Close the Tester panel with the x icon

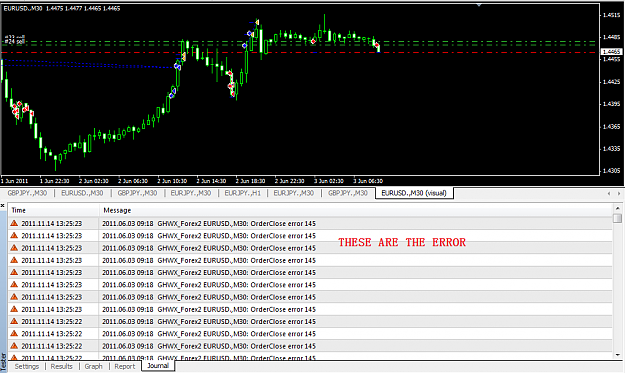(3, 206)
